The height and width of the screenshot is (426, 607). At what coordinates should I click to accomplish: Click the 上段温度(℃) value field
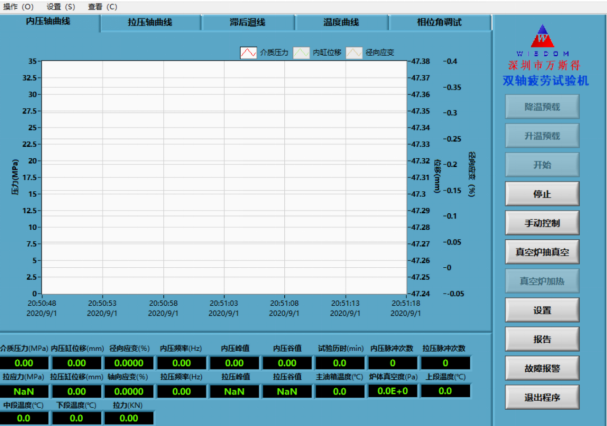[445, 391]
